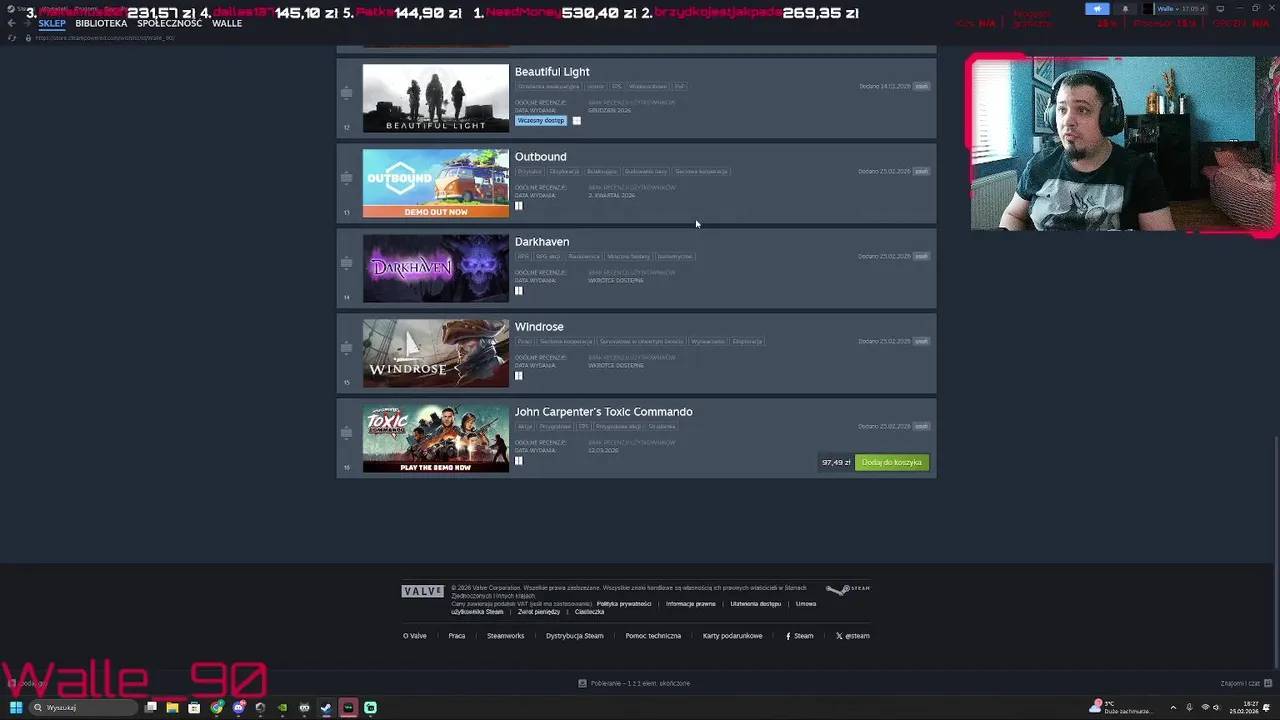Image resolution: width=1280 pixels, height=720 pixels.
Task: Remove Beautiful Light from wishlist
Action: [921, 86]
